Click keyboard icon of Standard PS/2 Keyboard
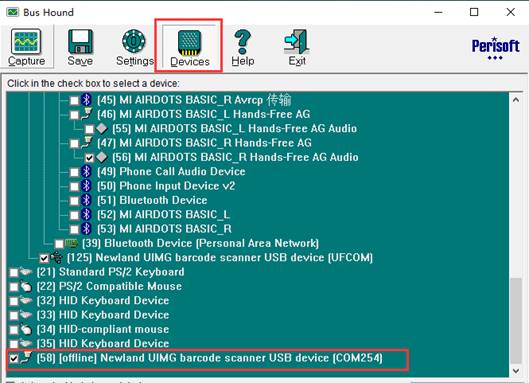Viewport: 529px width, 383px height. pyautogui.click(x=26, y=272)
